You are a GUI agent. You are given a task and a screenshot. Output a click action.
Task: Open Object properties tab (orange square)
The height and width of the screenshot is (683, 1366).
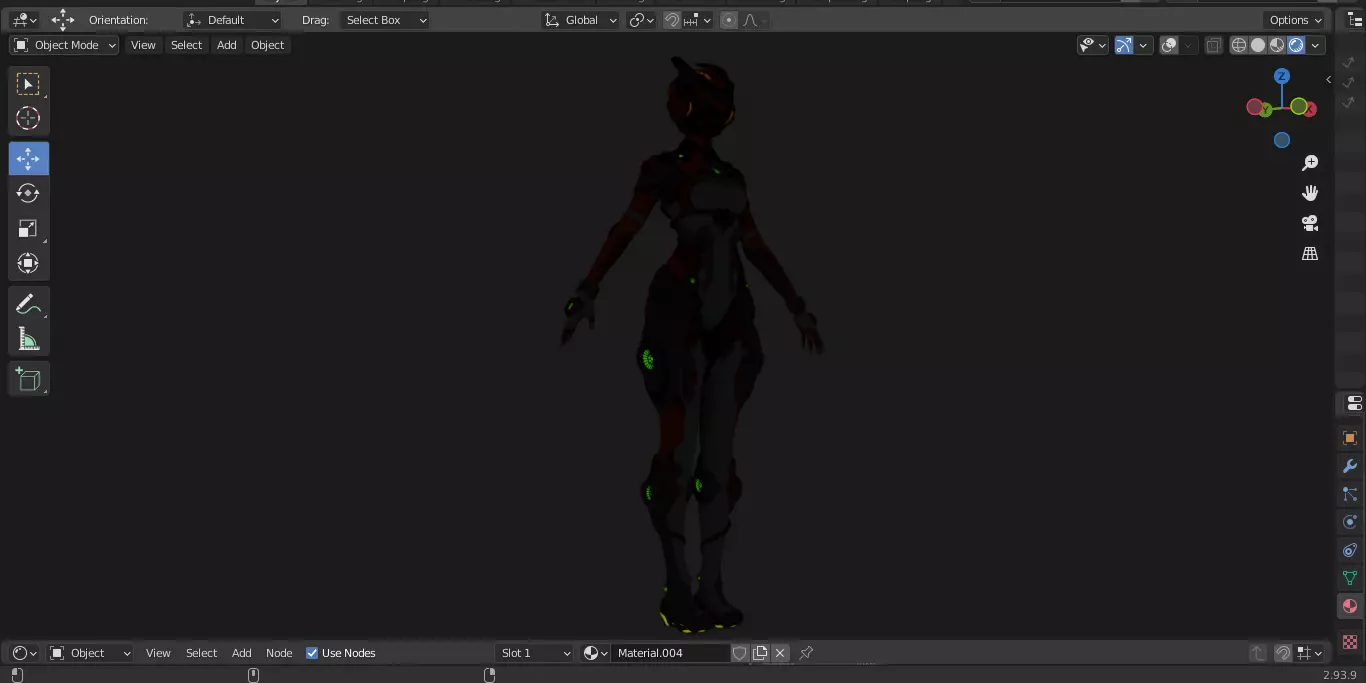pos(1350,438)
